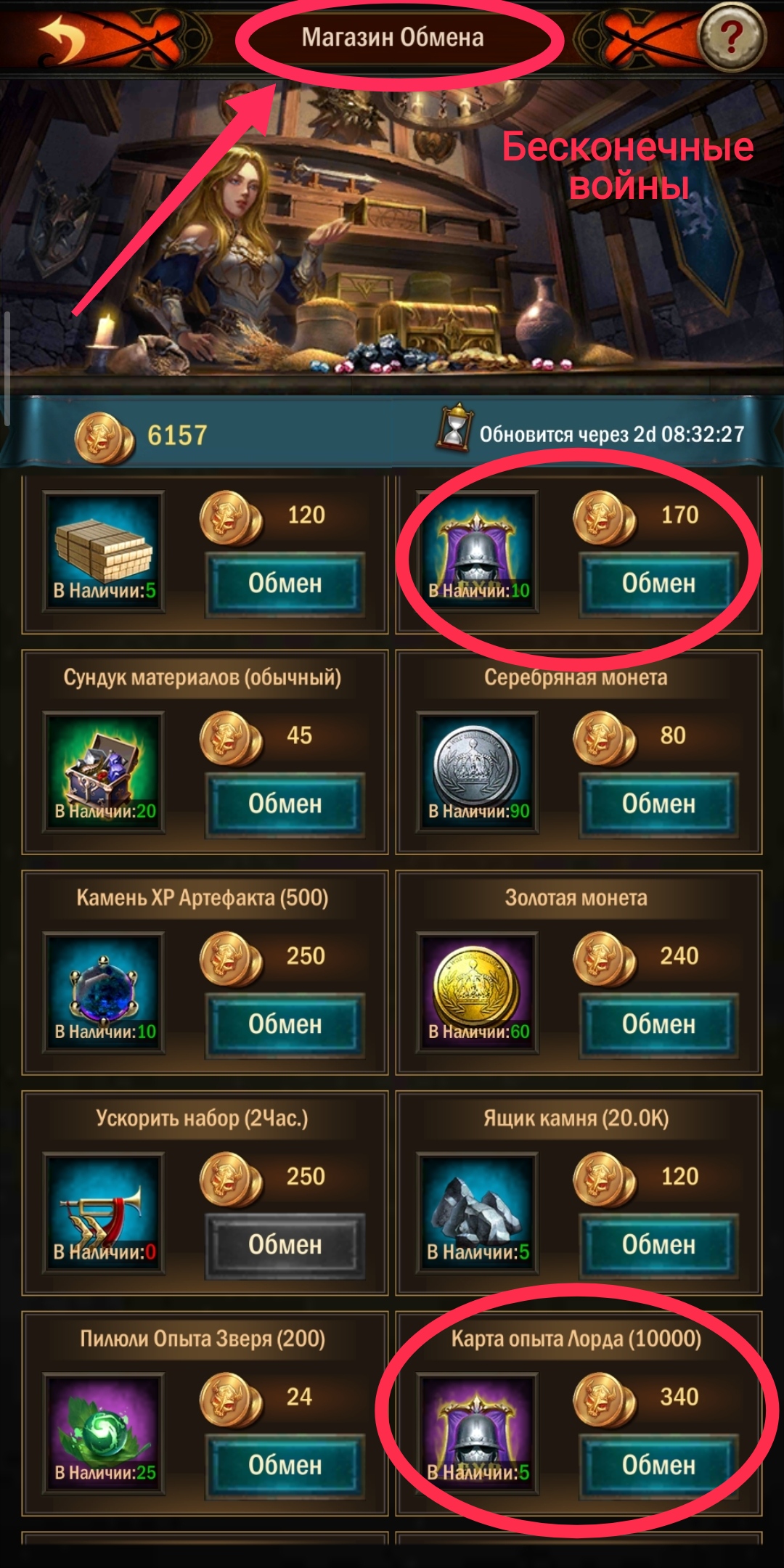
Task: Click Обмен button priced 170 coins
Action: click(658, 584)
